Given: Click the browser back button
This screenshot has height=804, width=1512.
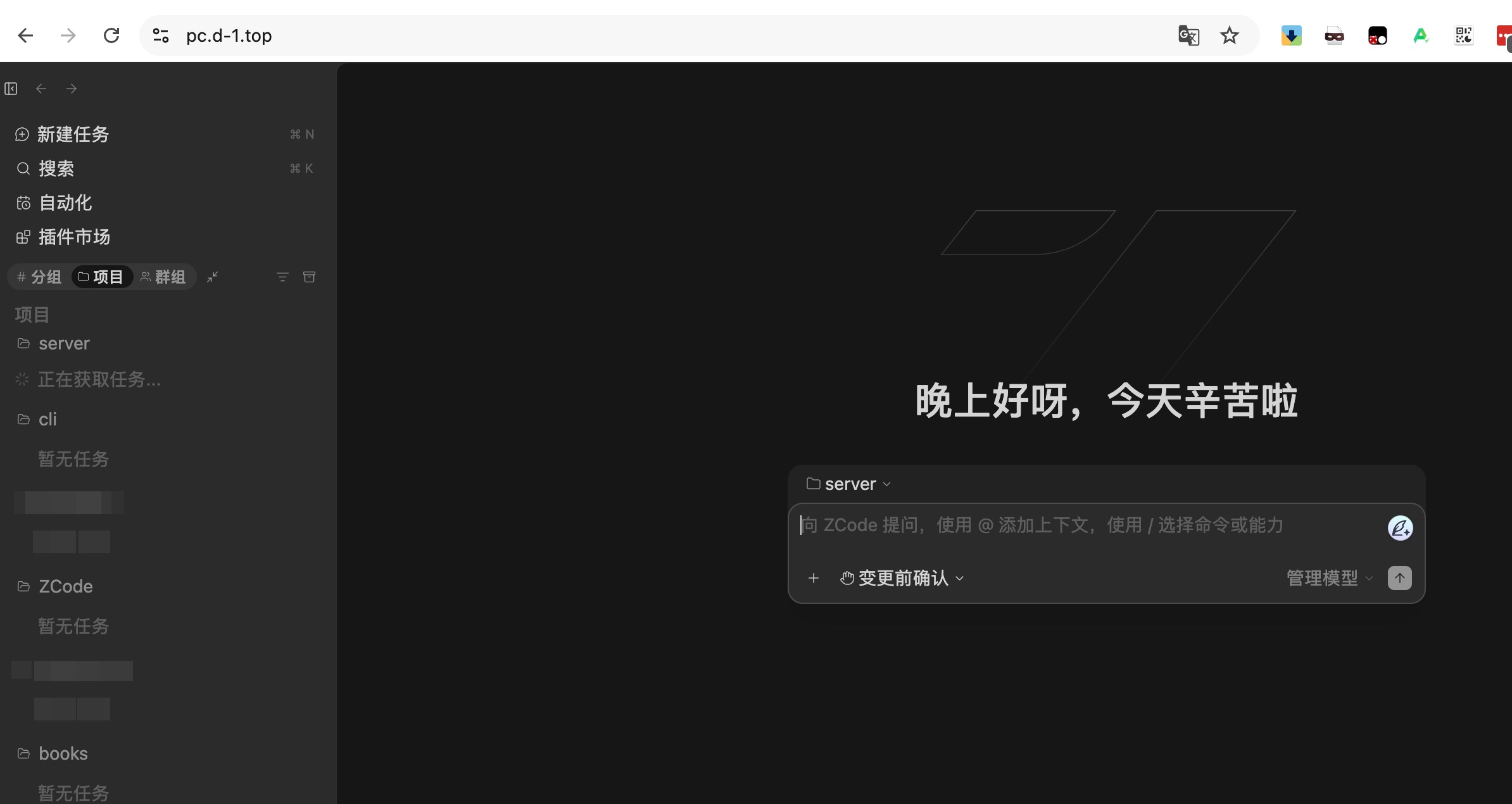Looking at the screenshot, I should 25,35.
